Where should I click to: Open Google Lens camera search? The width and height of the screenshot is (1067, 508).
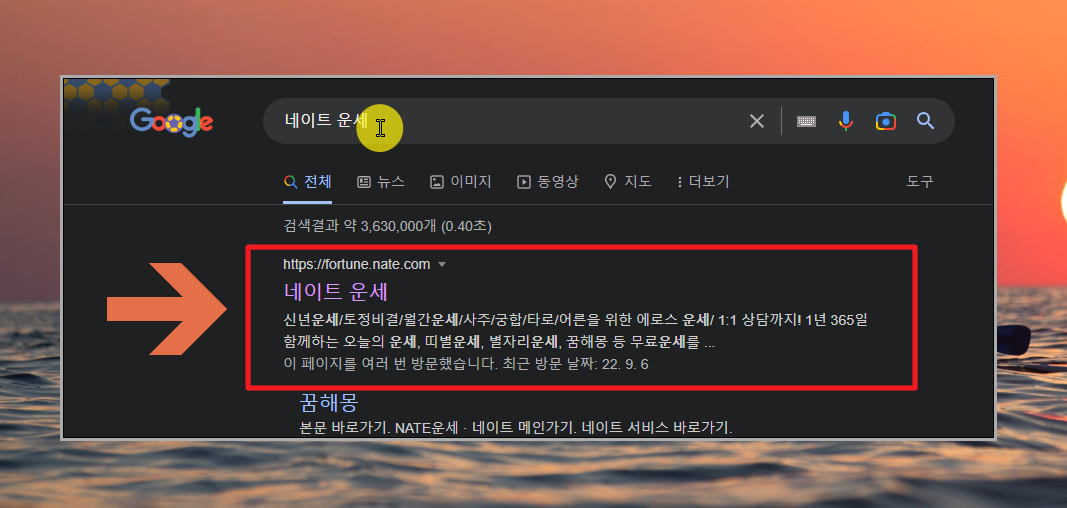coord(885,121)
